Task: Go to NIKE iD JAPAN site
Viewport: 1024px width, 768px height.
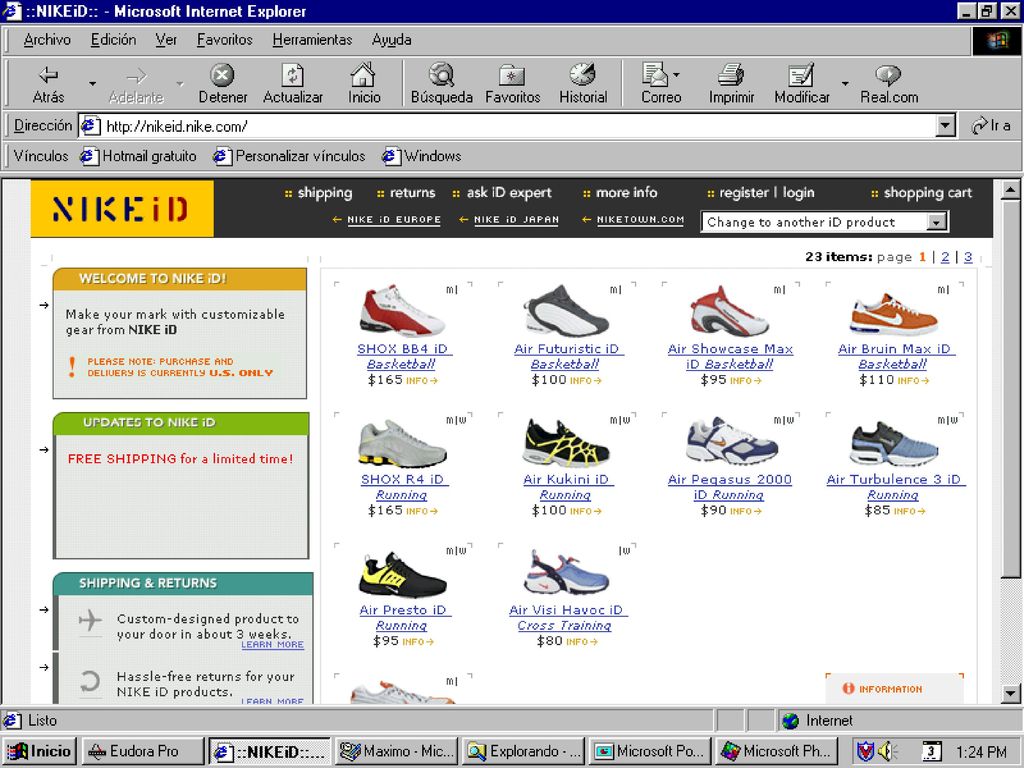Action: (516, 220)
